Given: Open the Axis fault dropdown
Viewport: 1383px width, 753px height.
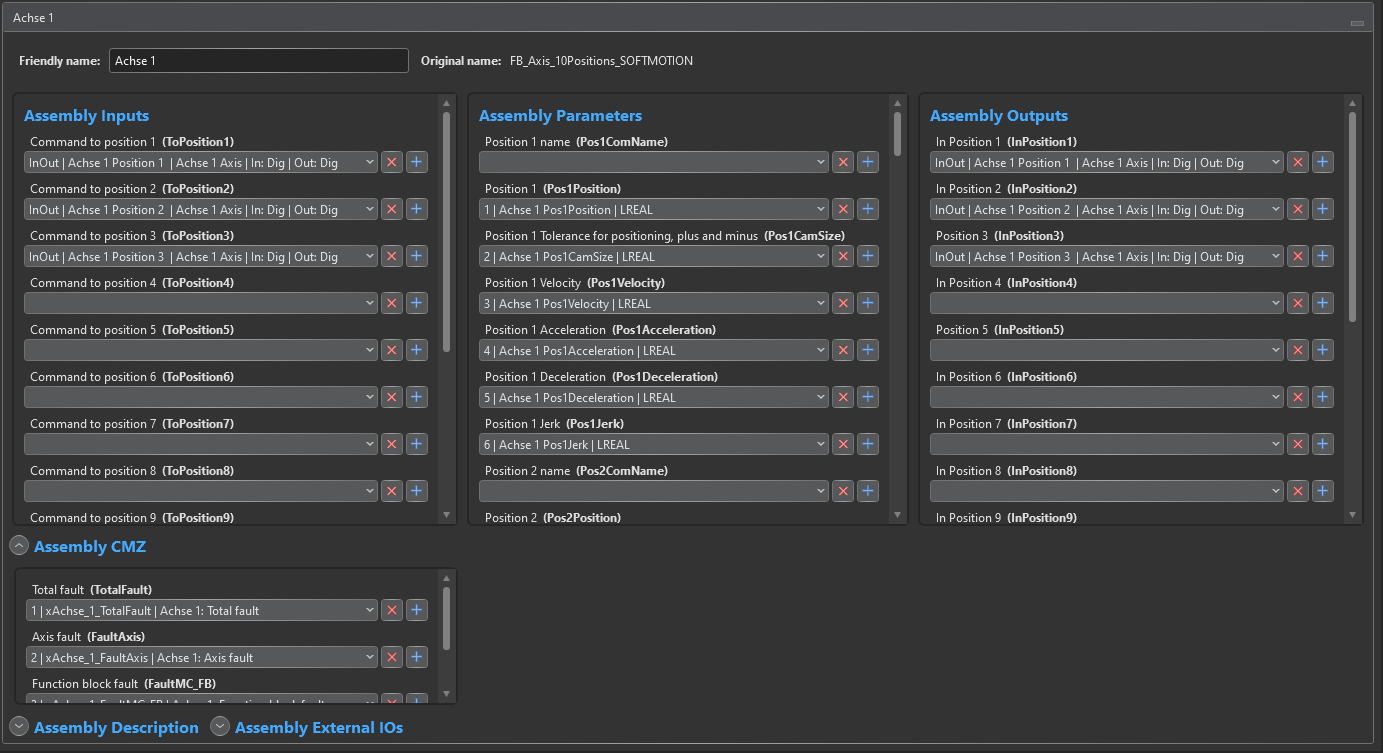Looking at the screenshot, I should pos(201,657).
